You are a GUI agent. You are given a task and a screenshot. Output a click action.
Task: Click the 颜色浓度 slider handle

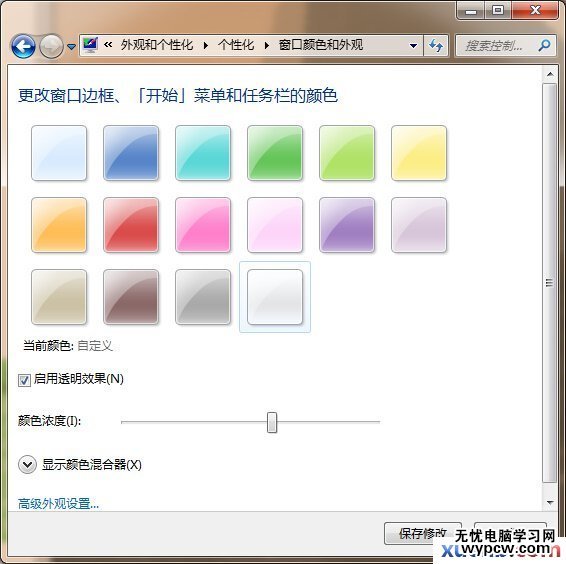pyautogui.click(x=272, y=422)
